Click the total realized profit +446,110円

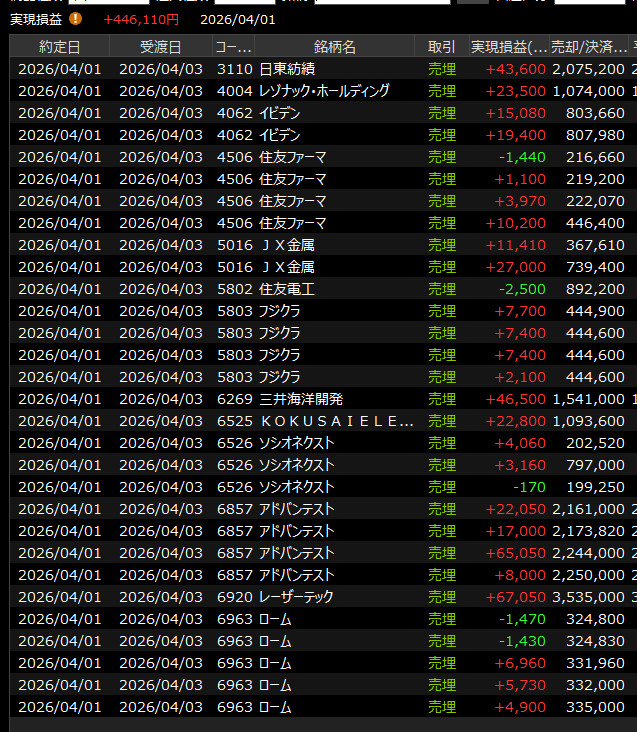(141, 19)
